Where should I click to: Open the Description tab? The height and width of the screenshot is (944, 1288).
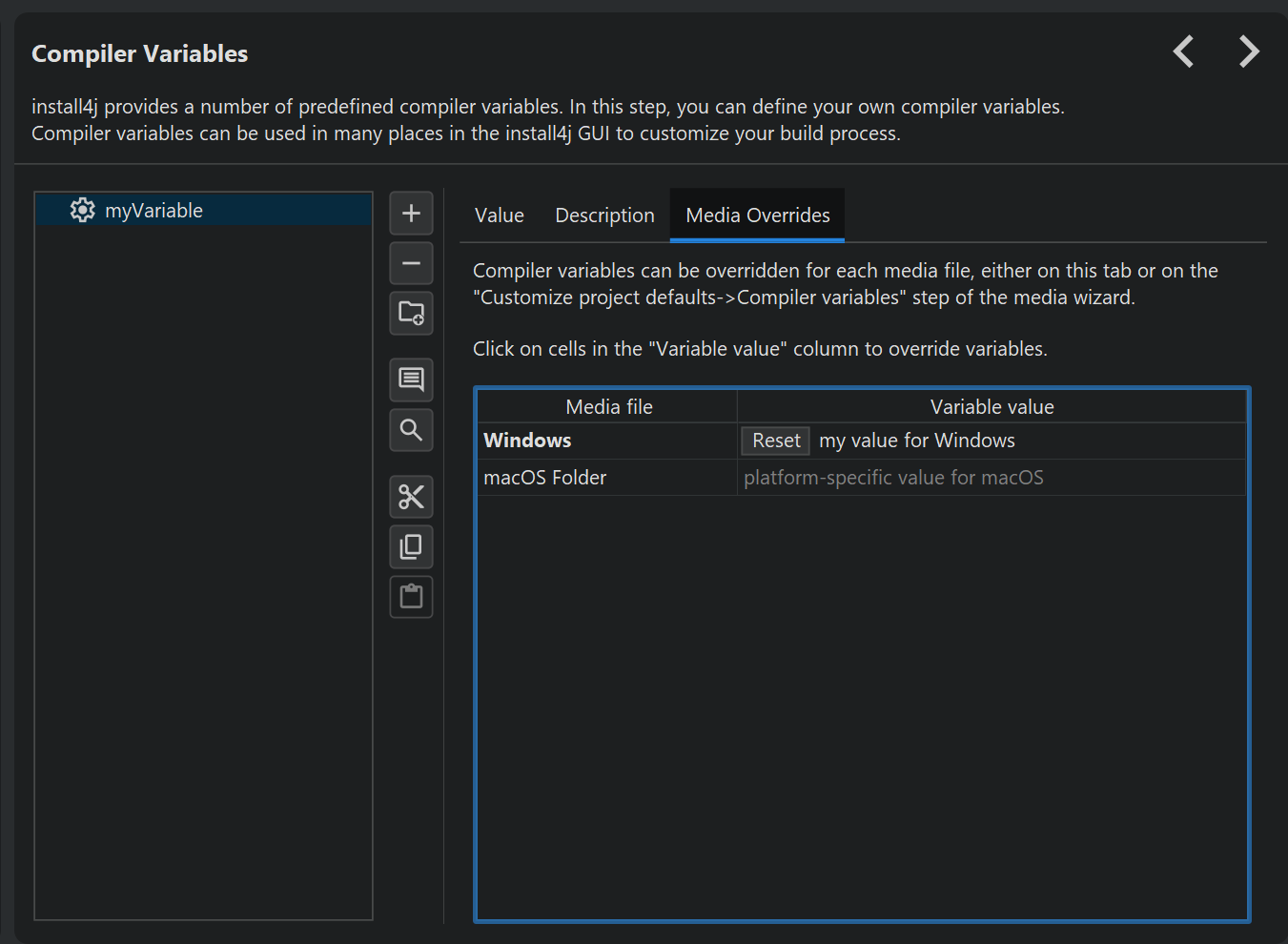pos(604,215)
